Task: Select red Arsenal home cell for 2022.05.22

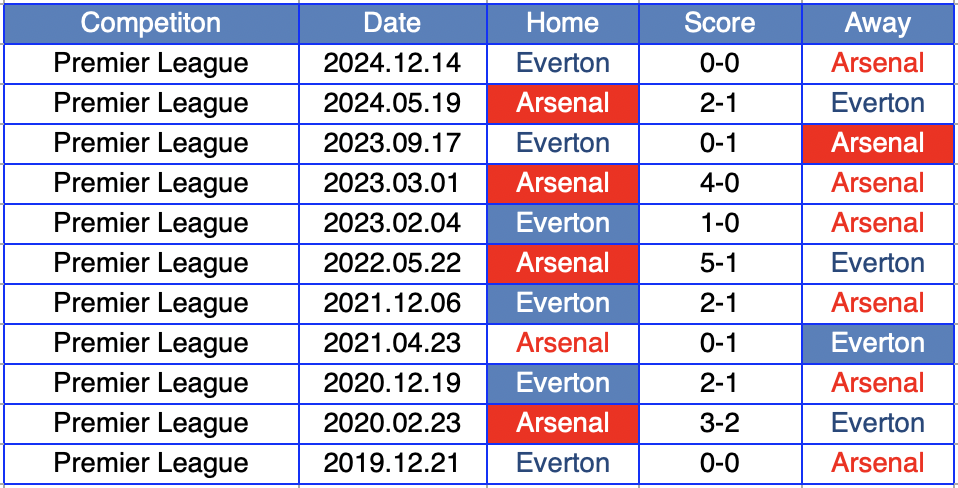Action: click(x=562, y=263)
